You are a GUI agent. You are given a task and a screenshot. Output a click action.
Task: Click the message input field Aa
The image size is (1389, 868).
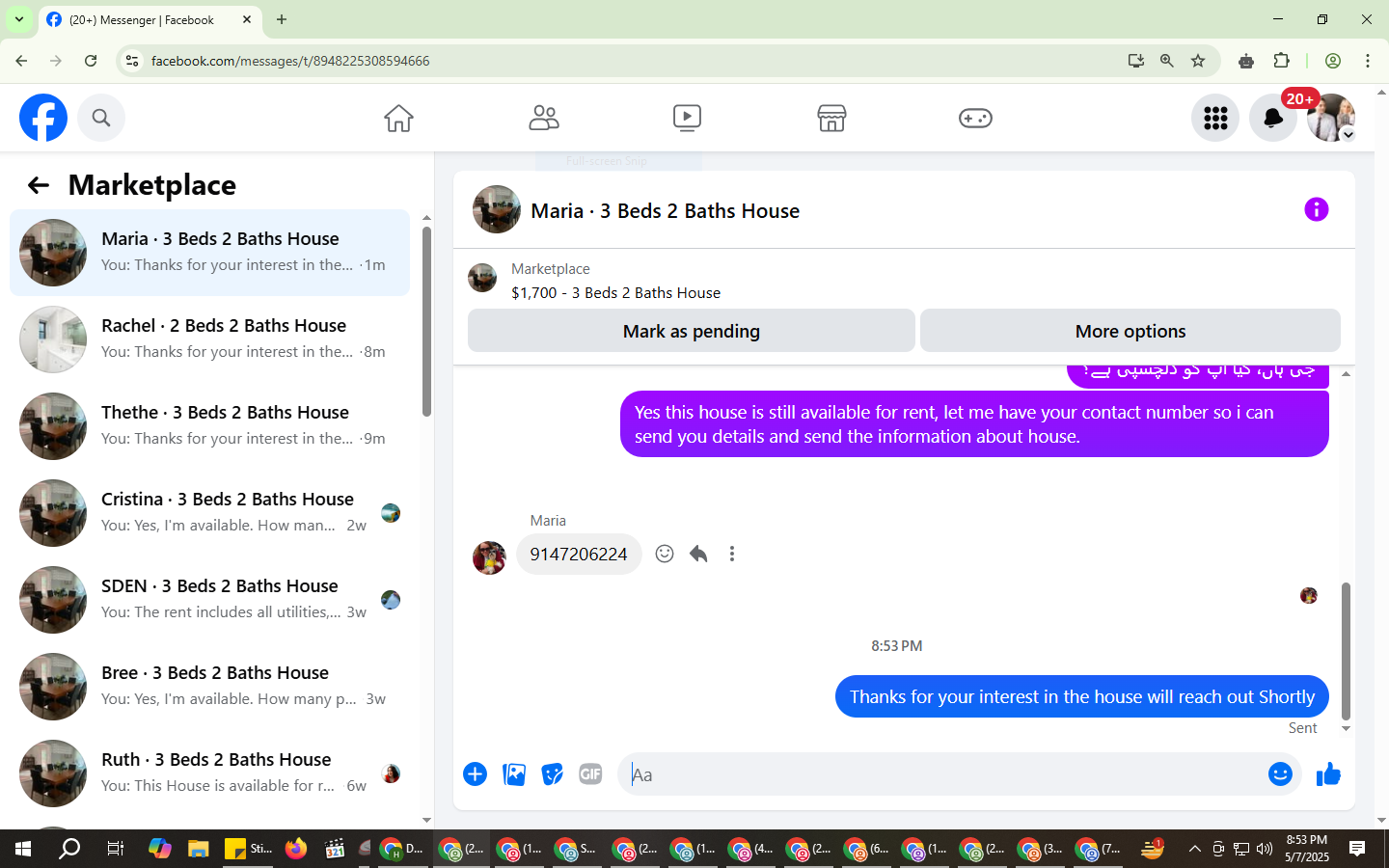tap(940, 774)
